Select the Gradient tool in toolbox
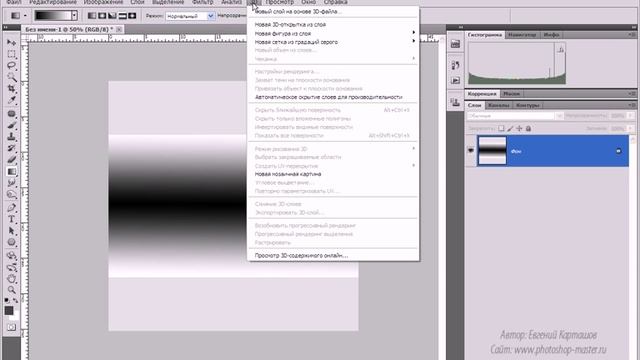 coord(11,171)
